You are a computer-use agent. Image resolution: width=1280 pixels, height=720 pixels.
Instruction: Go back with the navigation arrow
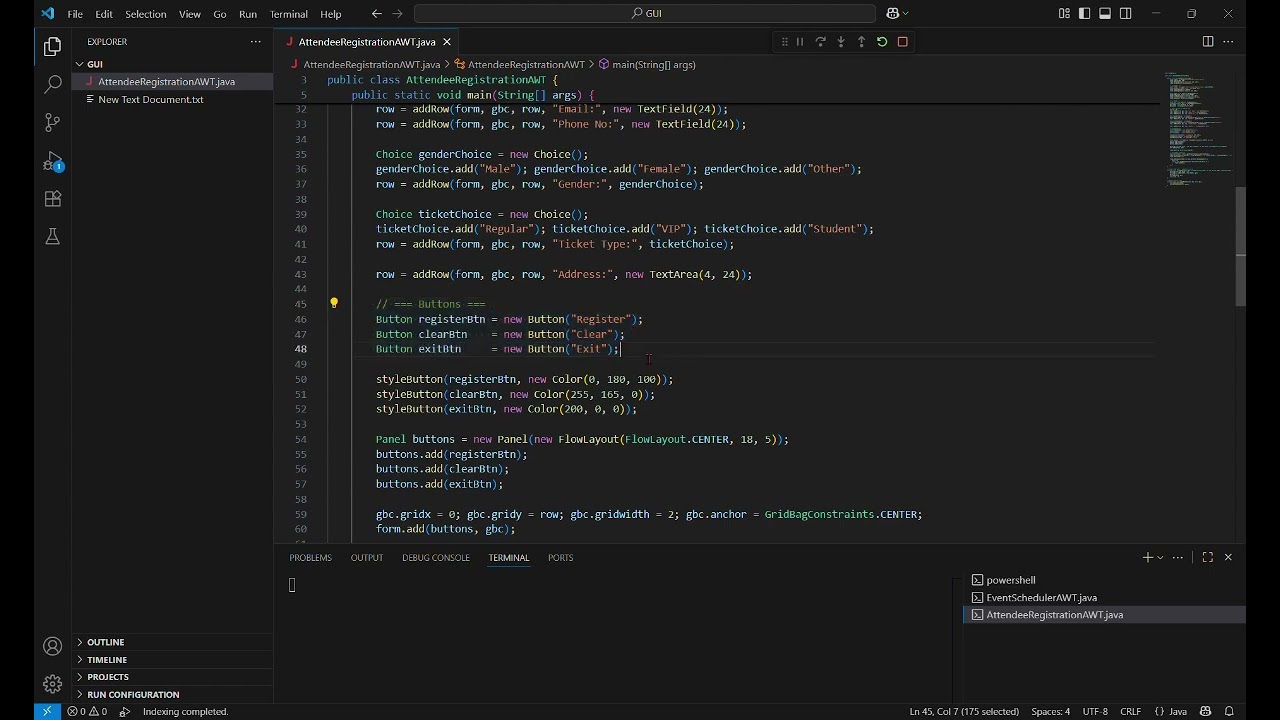tap(376, 14)
